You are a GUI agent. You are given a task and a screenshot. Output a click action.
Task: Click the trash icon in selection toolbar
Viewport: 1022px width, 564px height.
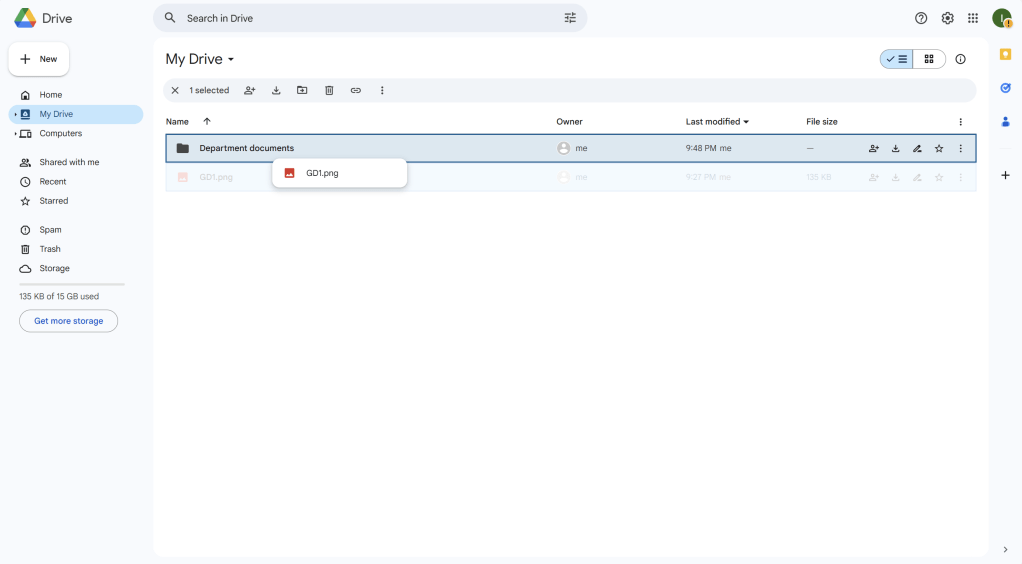point(329,90)
